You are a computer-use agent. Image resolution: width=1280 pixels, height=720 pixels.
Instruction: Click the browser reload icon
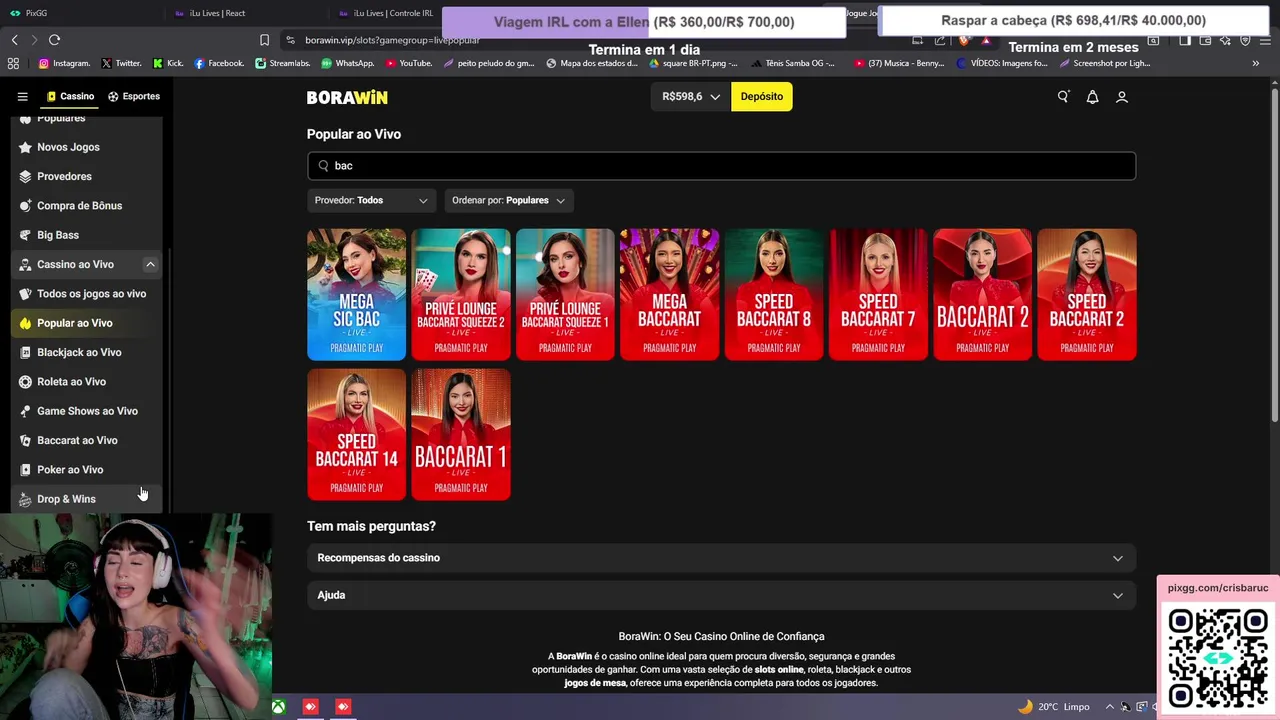pos(54,40)
